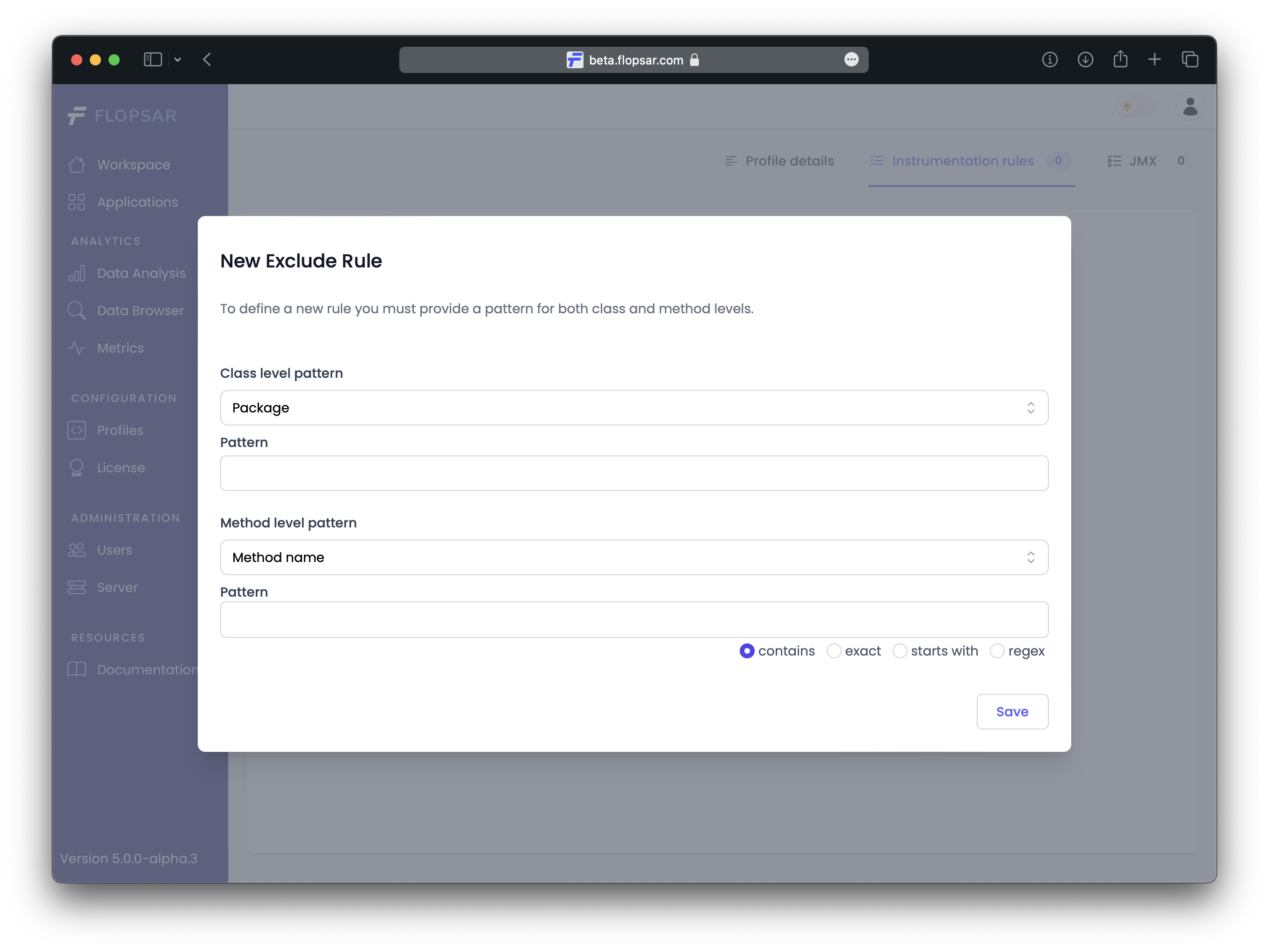Show tab overview icon
The width and height of the screenshot is (1269, 952).
click(1190, 60)
